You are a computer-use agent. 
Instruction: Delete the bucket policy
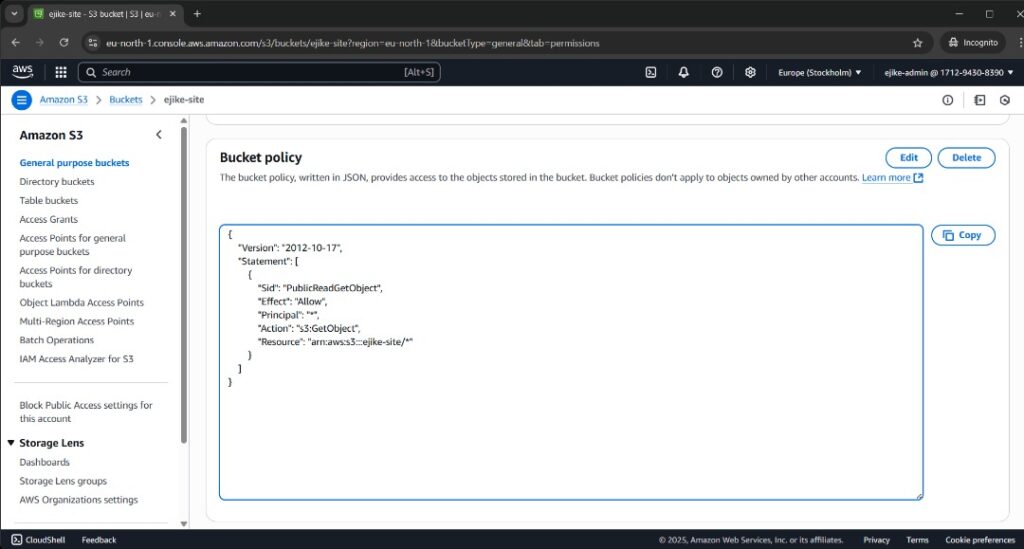tap(966, 158)
